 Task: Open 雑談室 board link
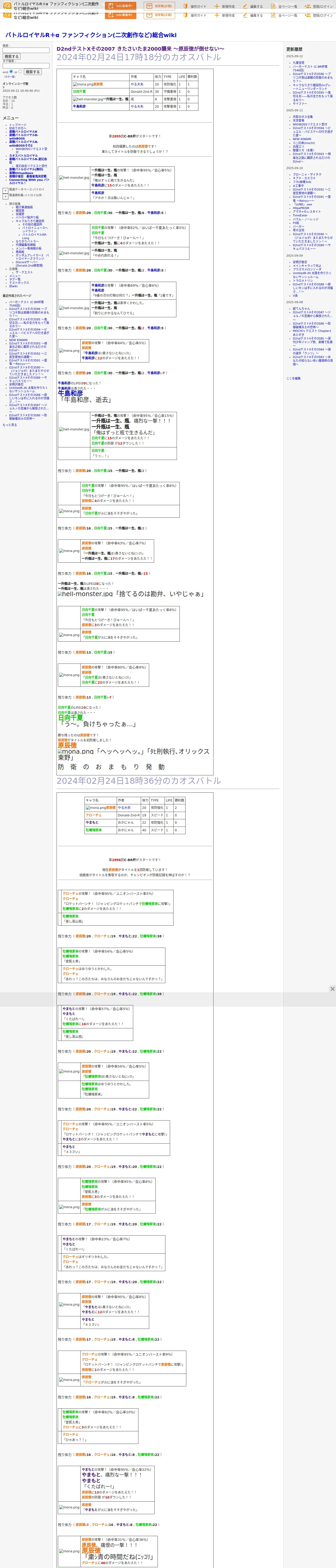20,211
